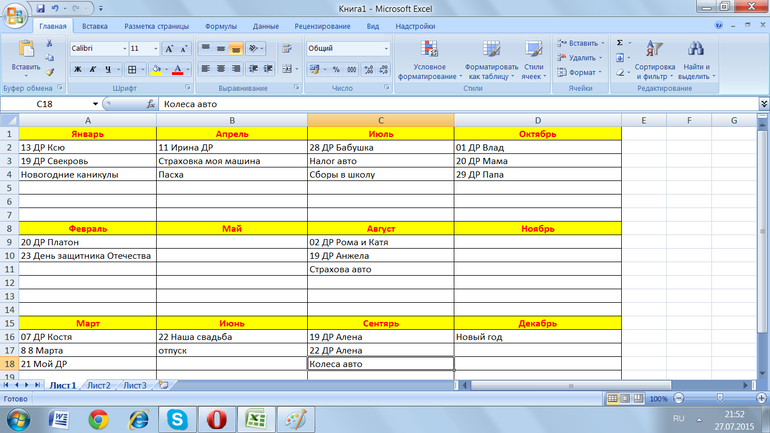The image size is (770, 433).
Task: Toggle bottom vertical alignment button
Action: click(236, 48)
